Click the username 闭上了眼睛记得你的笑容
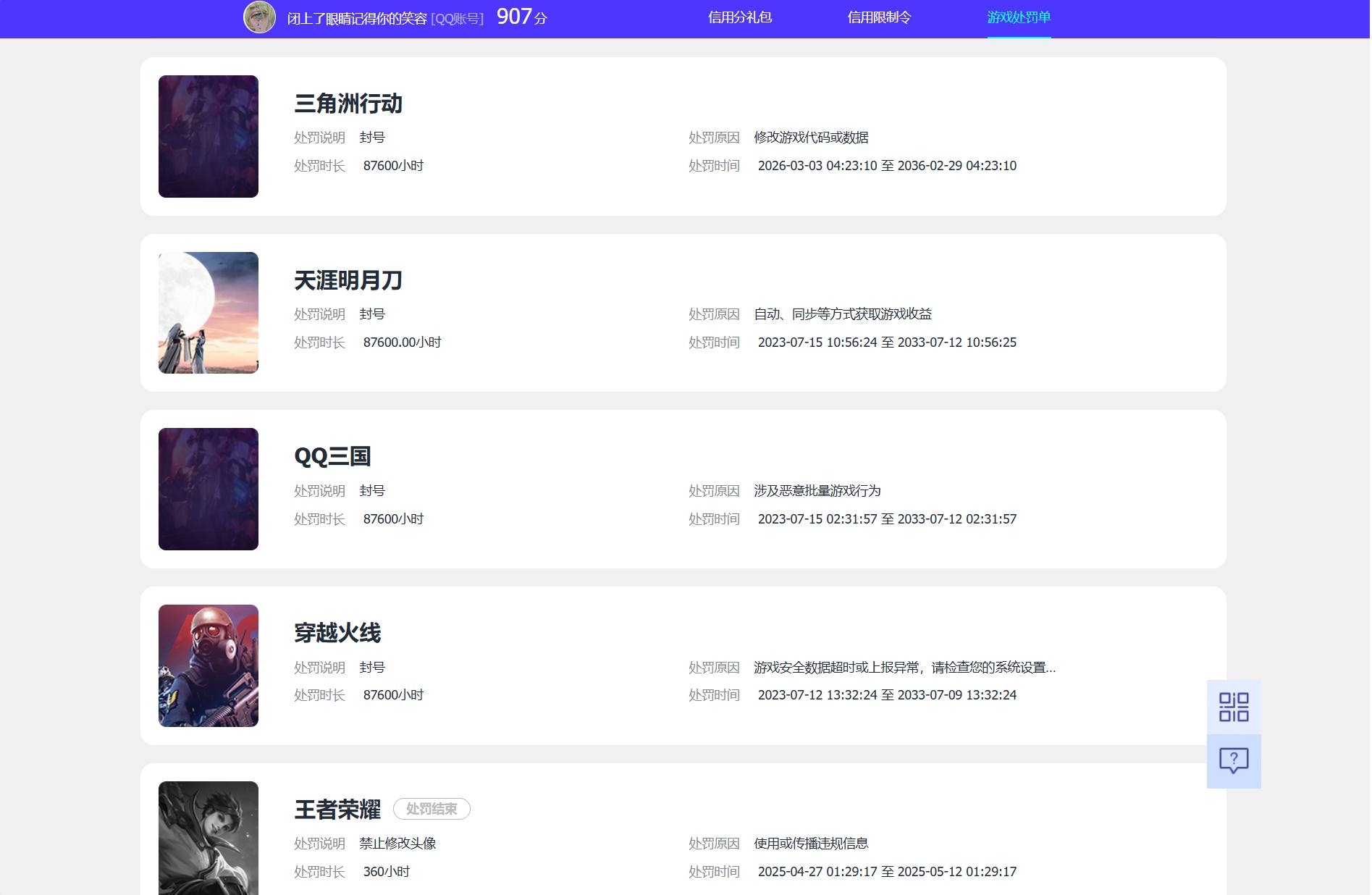1372x895 pixels. [357, 18]
